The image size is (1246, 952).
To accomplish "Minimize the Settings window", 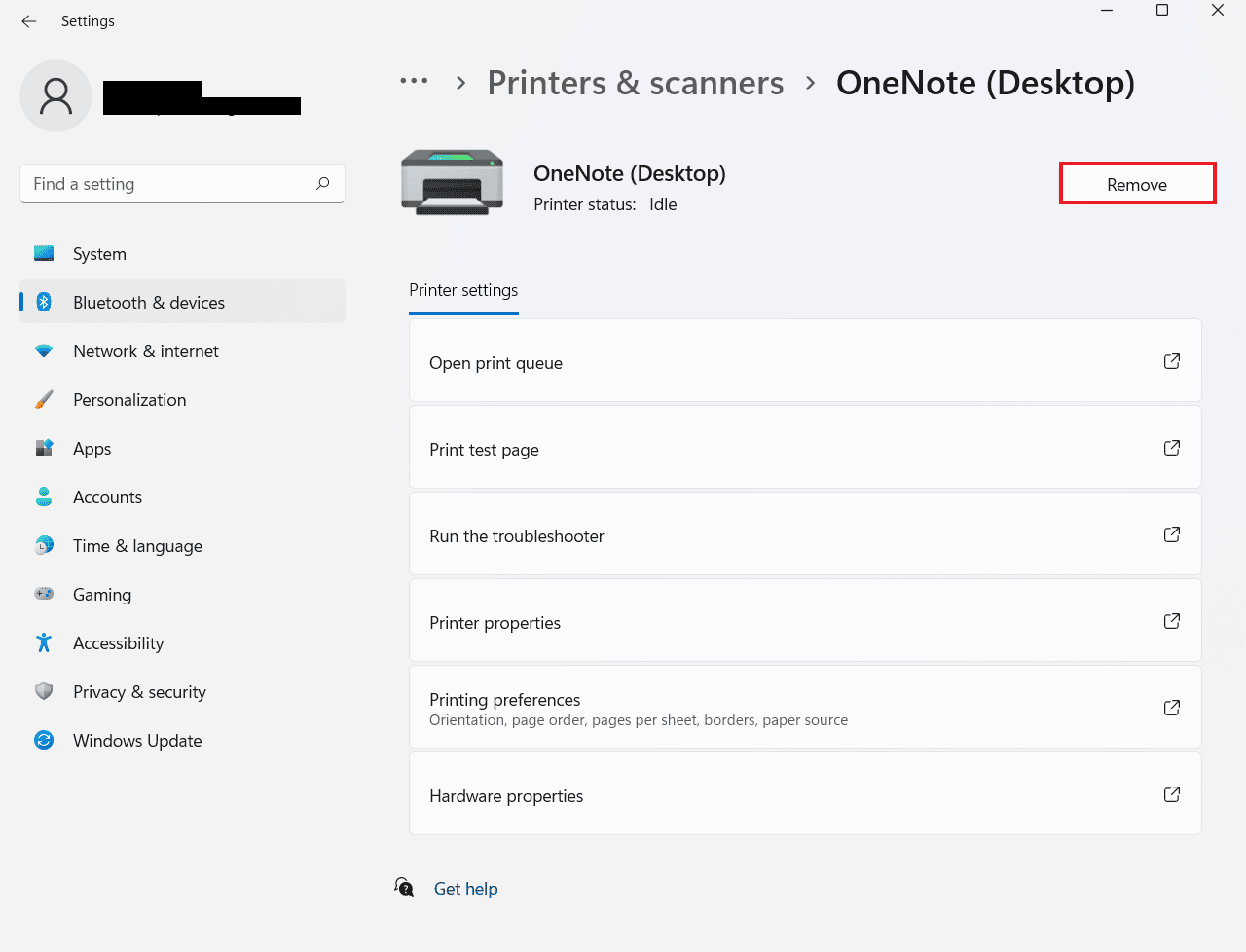I will 1107,11.
